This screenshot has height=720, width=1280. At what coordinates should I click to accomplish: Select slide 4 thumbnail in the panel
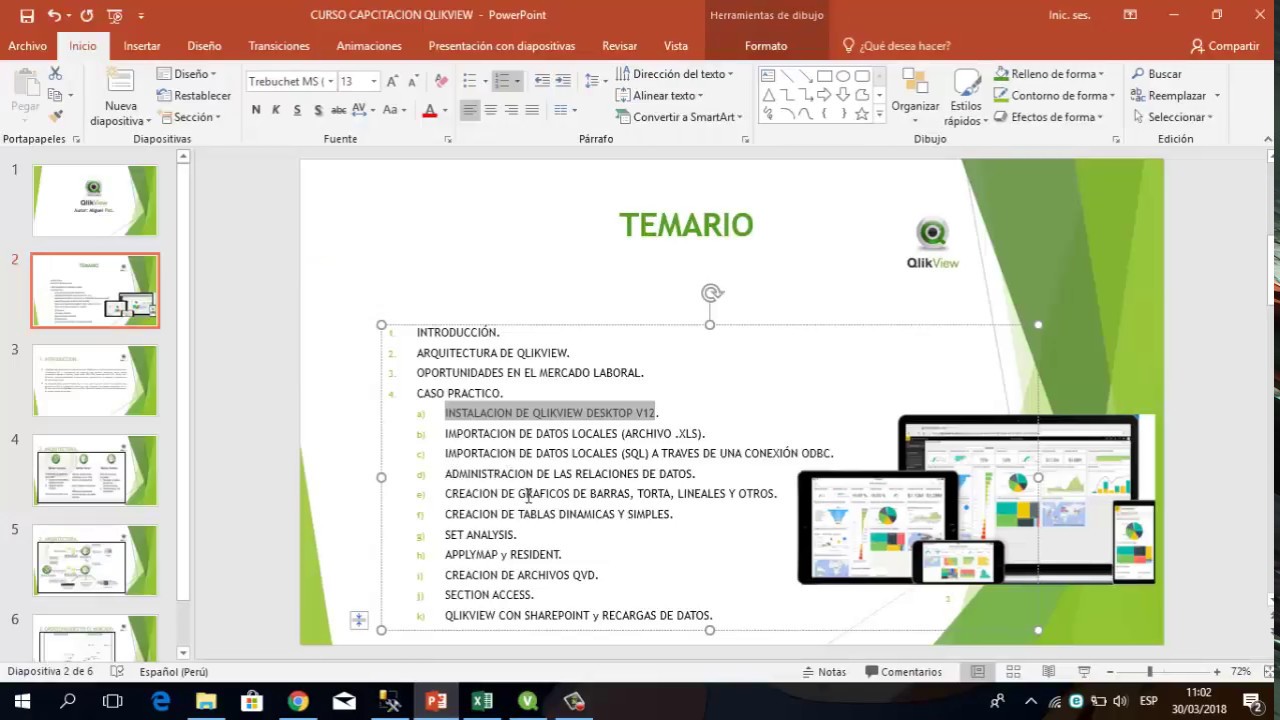pyautogui.click(x=95, y=470)
